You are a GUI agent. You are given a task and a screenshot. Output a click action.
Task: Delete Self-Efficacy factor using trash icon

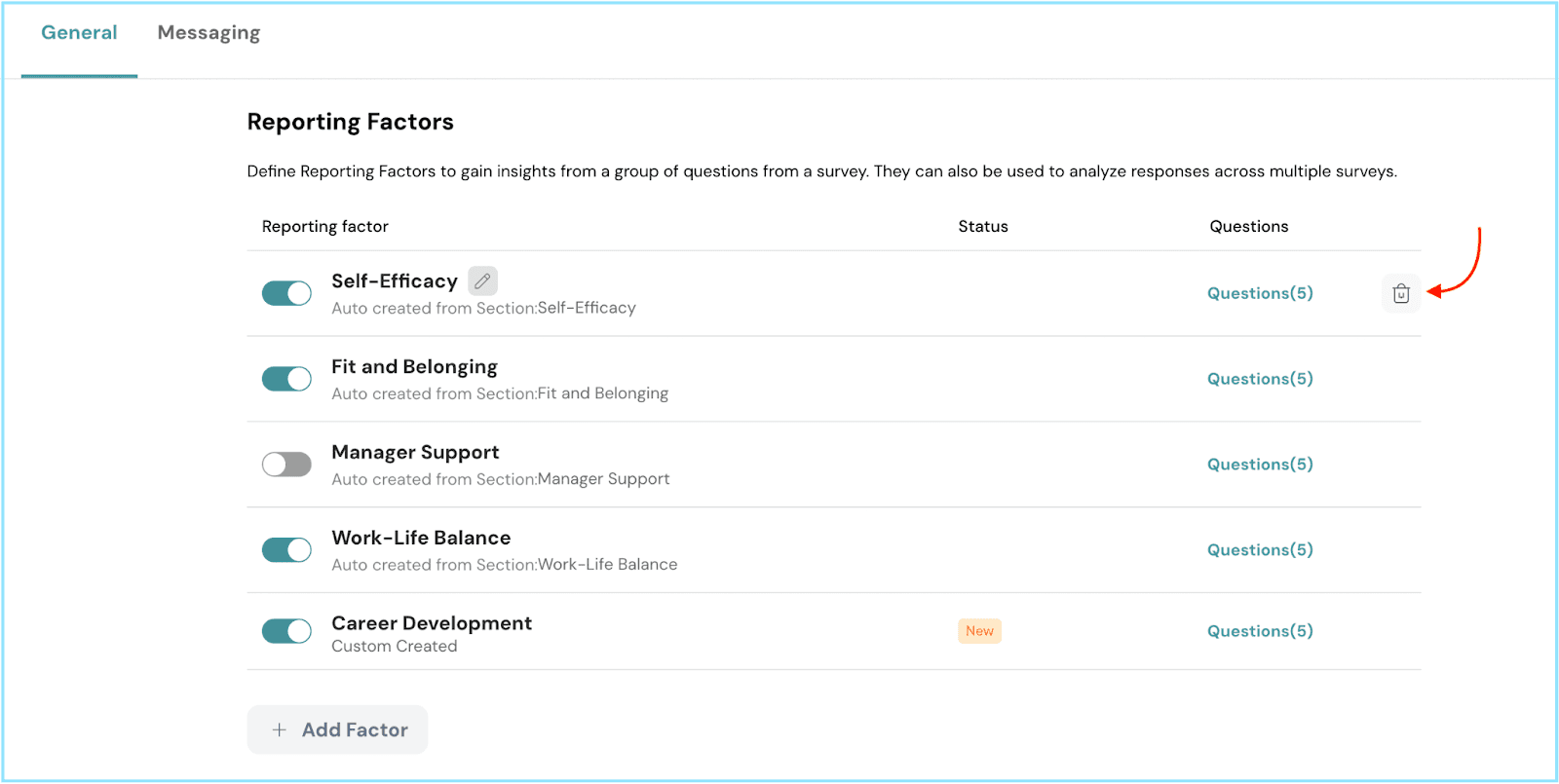[1400, 293]
